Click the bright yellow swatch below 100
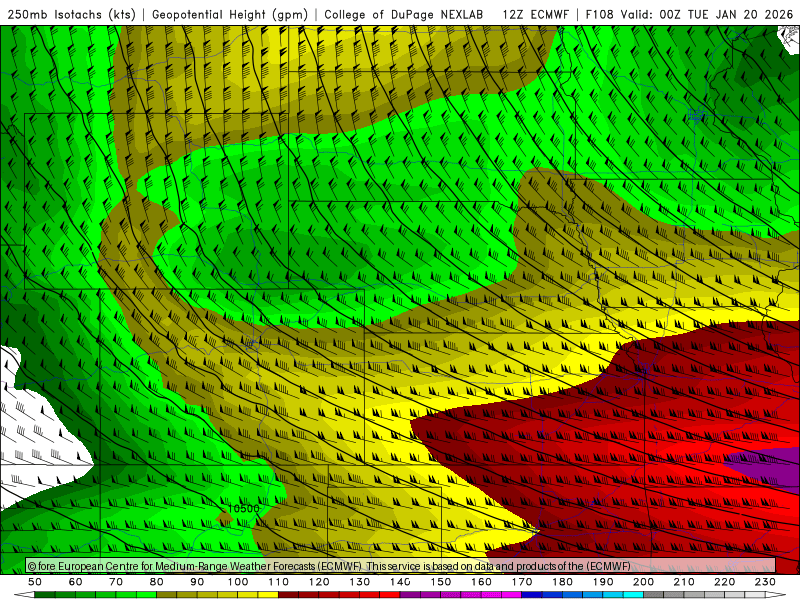Viewport: 800px width, 600px height. click(x=248, y=594)
